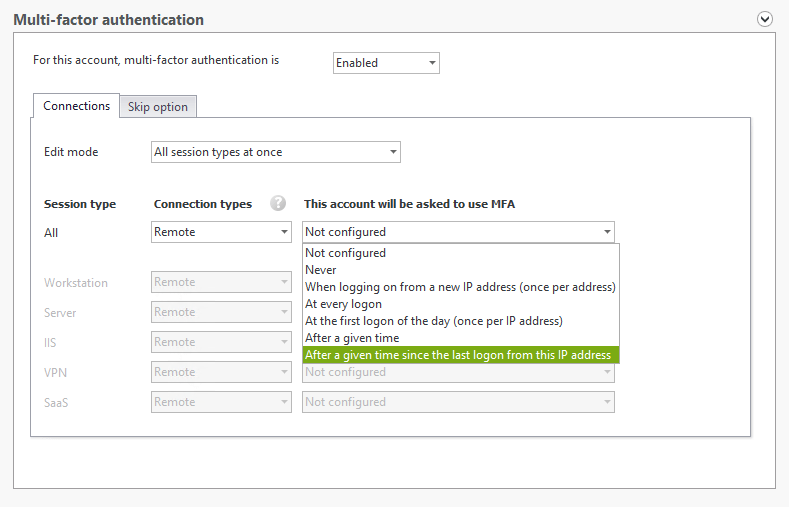Click the IIS Remote connection dropdown
The width and height of the screenshot is (789, 507).
221,342
